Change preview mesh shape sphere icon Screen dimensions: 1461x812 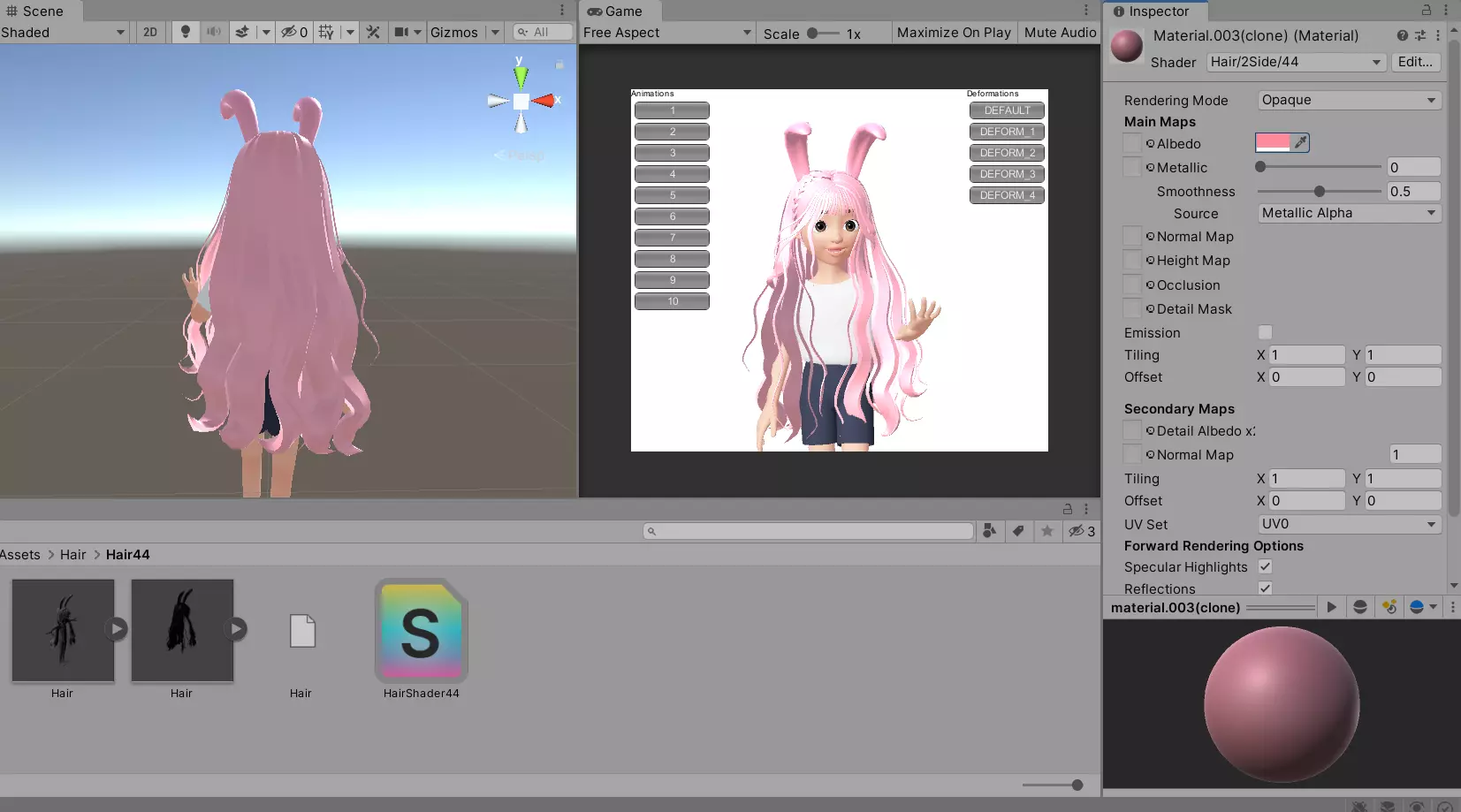tap(1360, 607)
